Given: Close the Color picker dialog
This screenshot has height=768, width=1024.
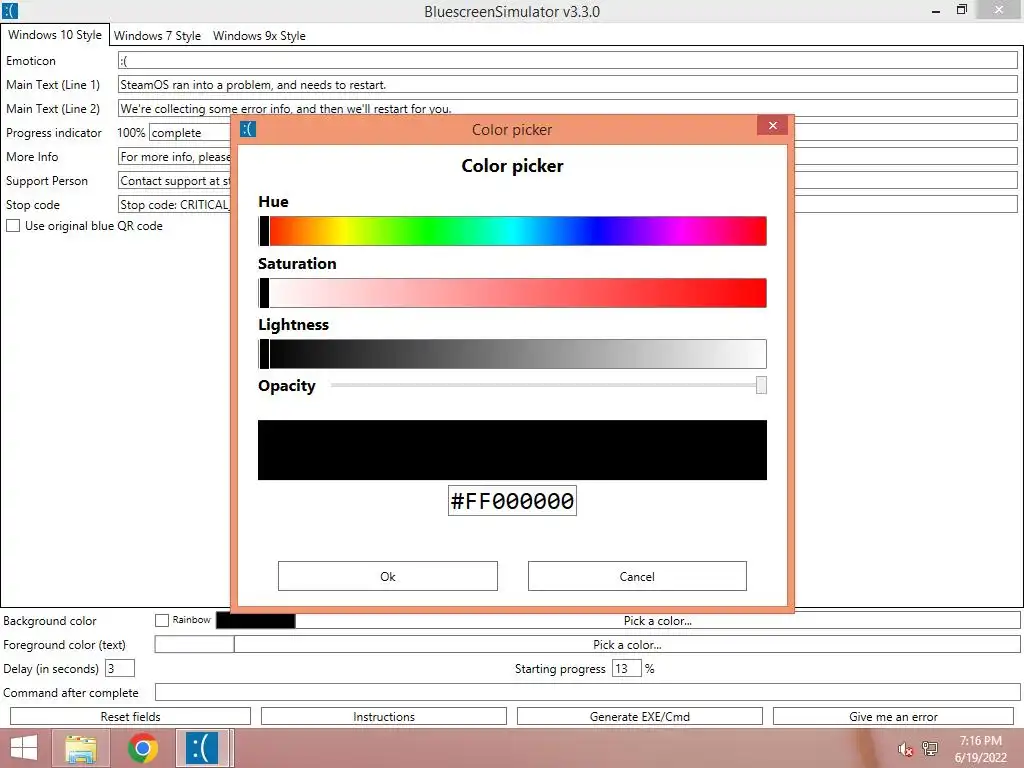Looking at the screenshot, I should click(773, 125).
